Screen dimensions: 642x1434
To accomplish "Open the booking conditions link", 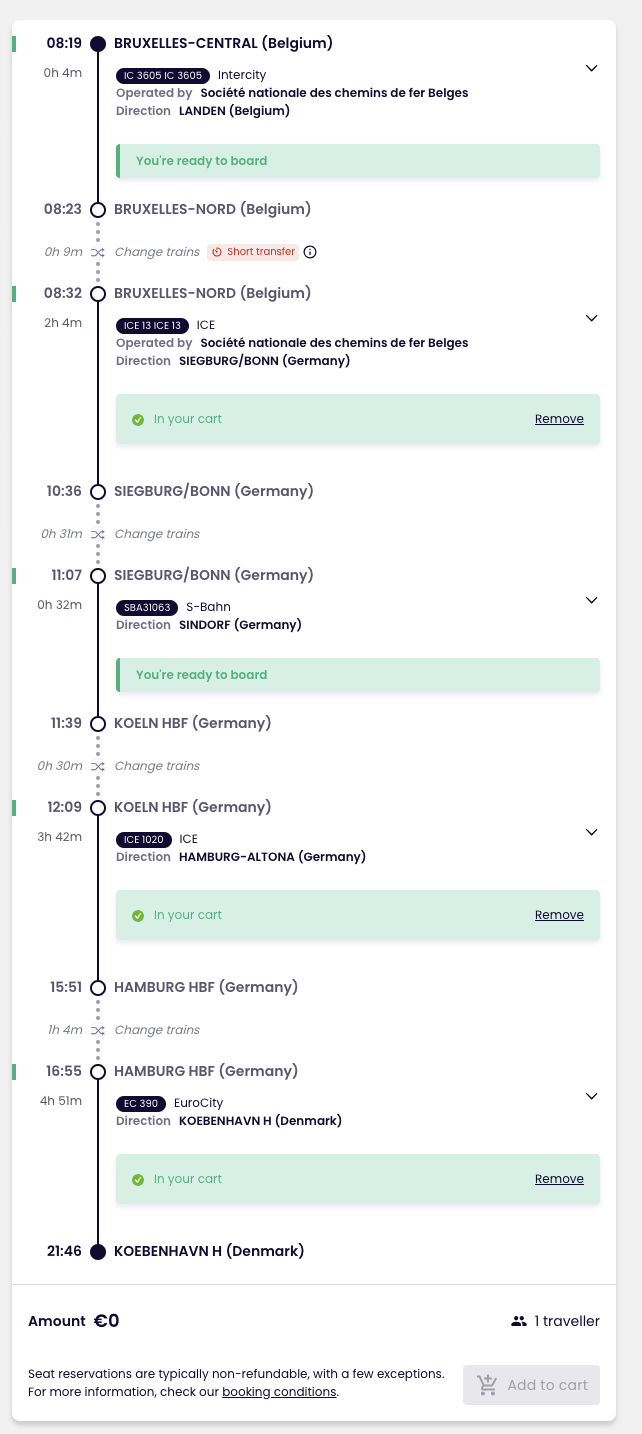I will (x=279, y=1391).
